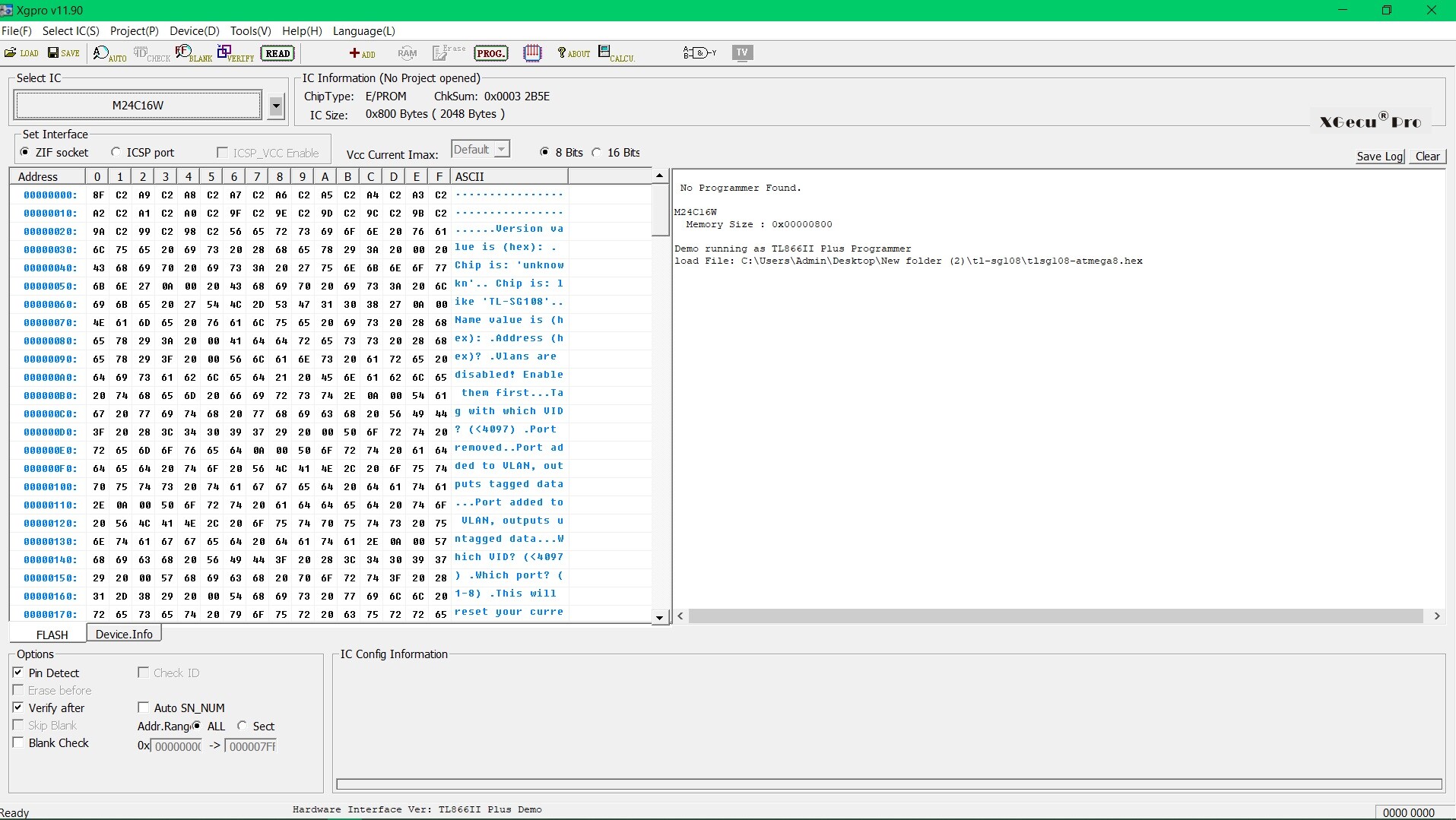Click the address 00000170: row label
The width and height of the screenshot is (1456, 820).
tap(50, 615)
